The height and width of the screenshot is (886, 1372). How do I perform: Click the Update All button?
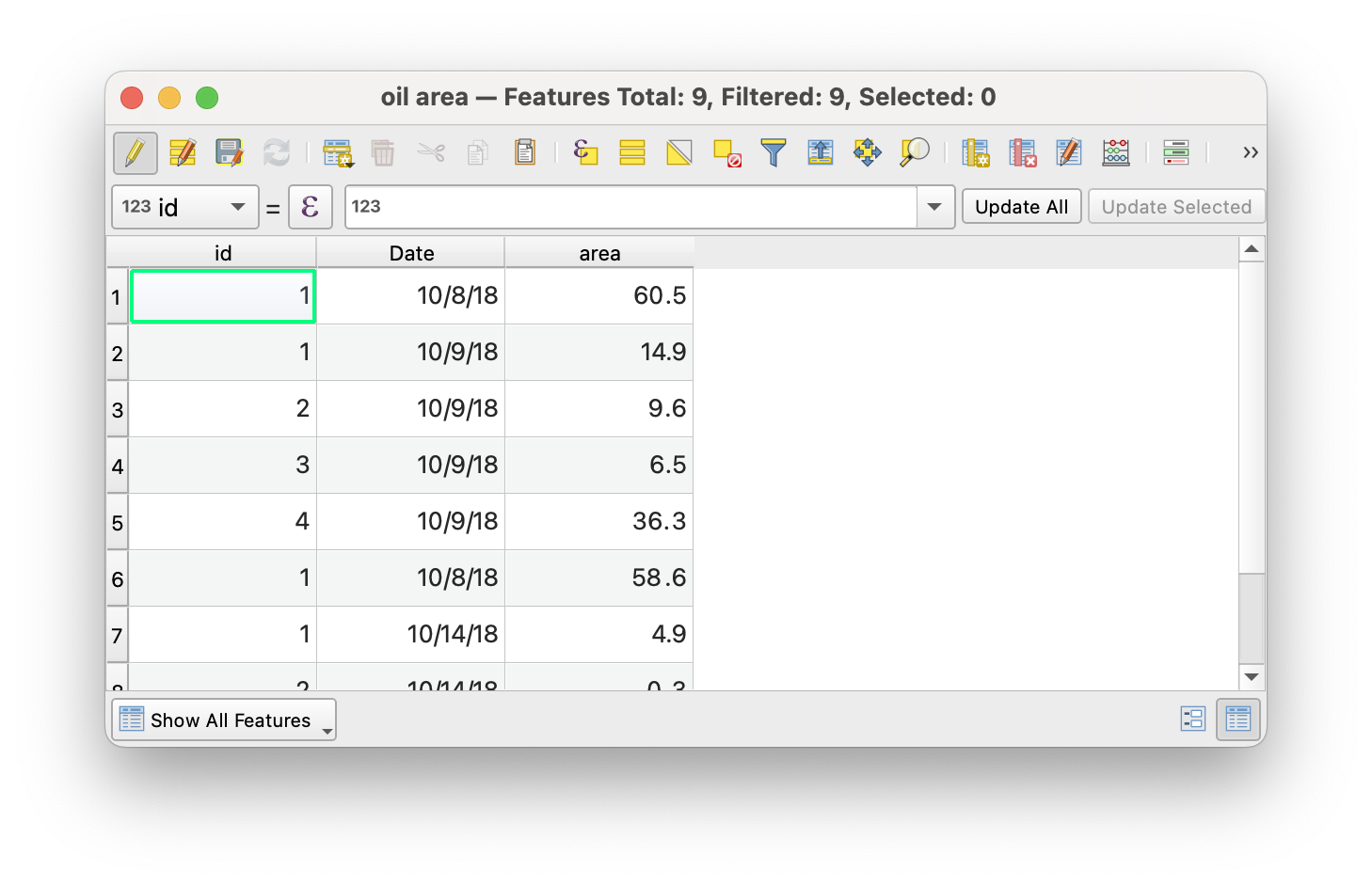pos(1022,207)
